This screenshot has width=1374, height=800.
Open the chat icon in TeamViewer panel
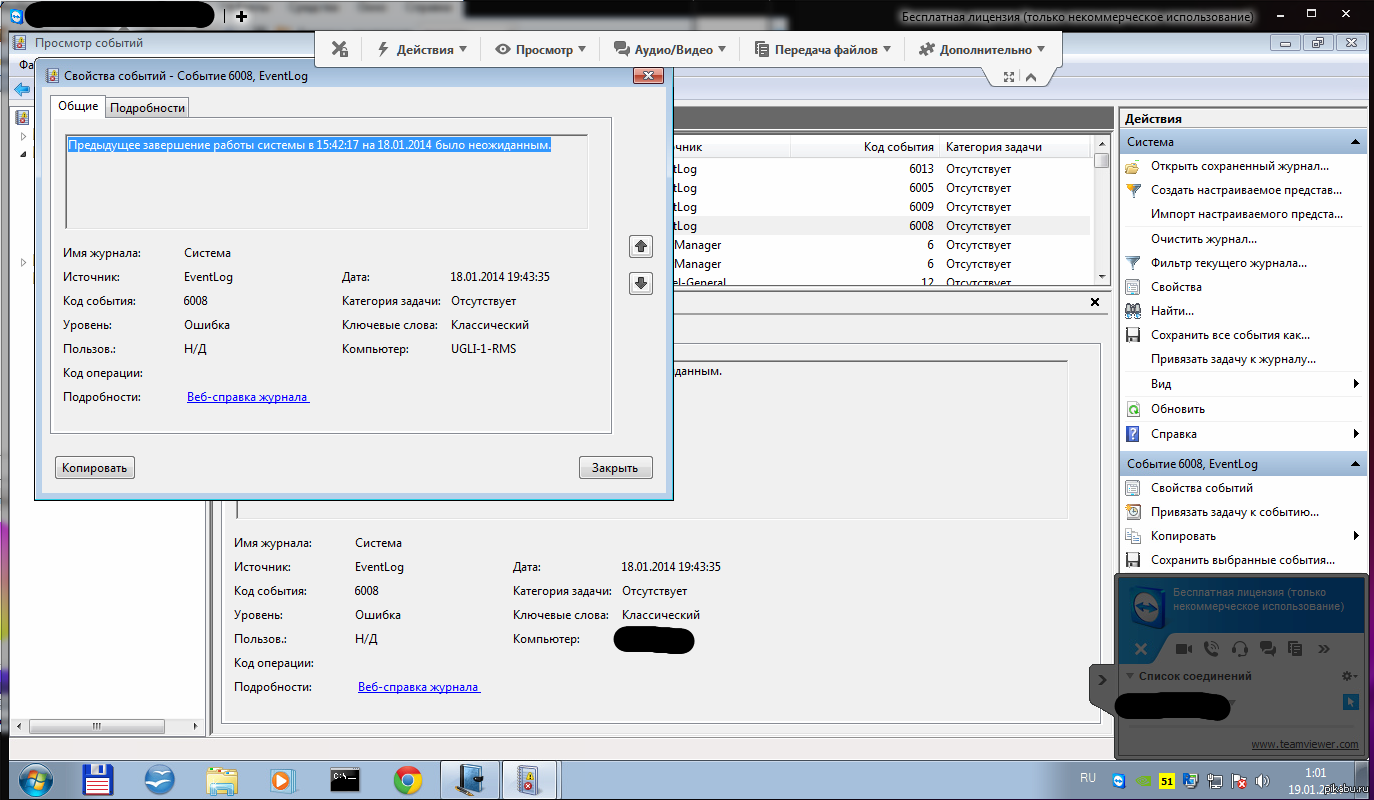(x=1269, y=648)
